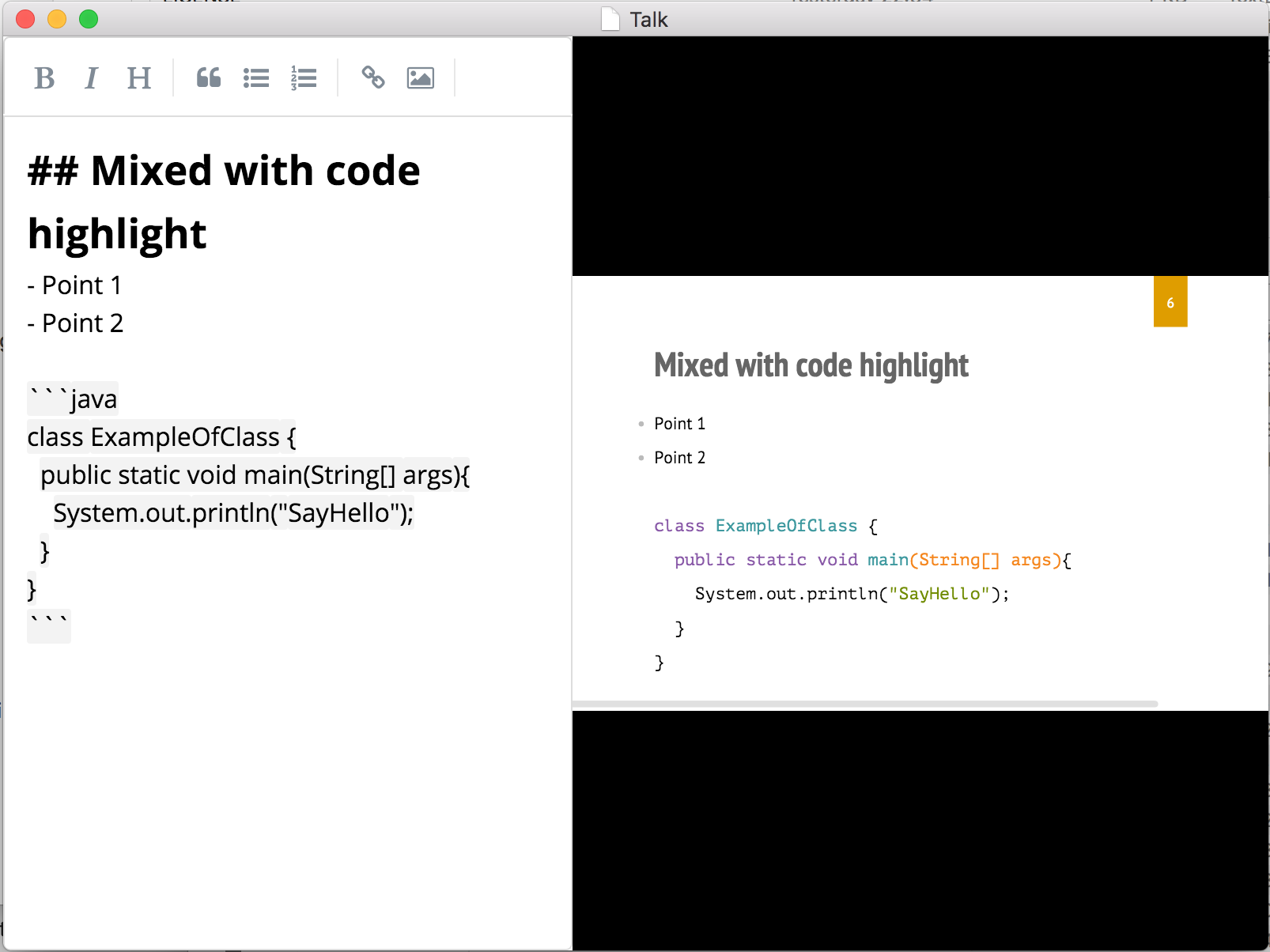Image resolution: width=1270 pixels, height=952 pixels.
Task: Click the closing ``` code fence line
Action: pos(49,625)
